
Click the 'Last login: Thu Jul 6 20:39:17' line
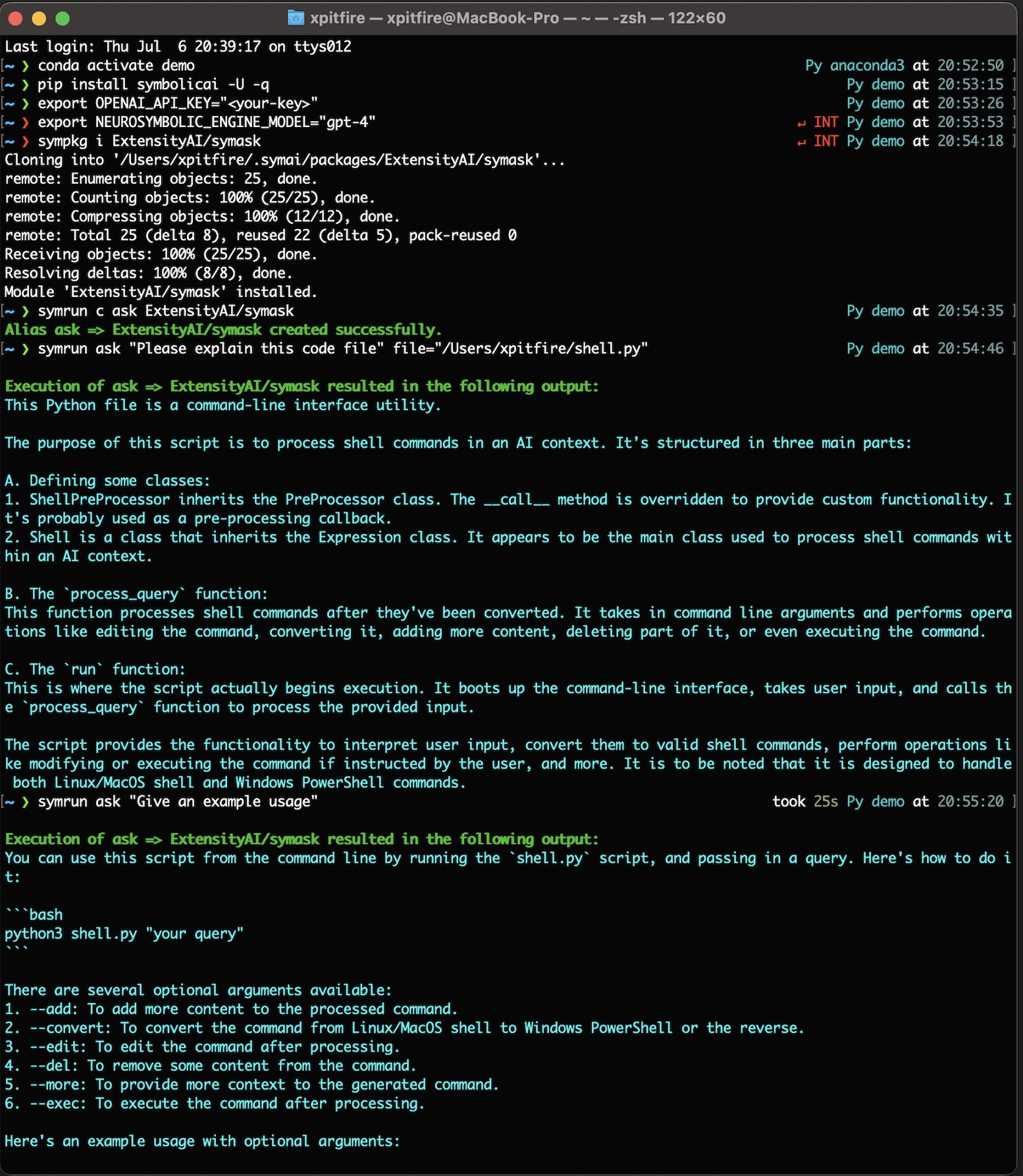pyautogui.click(x=178, y=47)
